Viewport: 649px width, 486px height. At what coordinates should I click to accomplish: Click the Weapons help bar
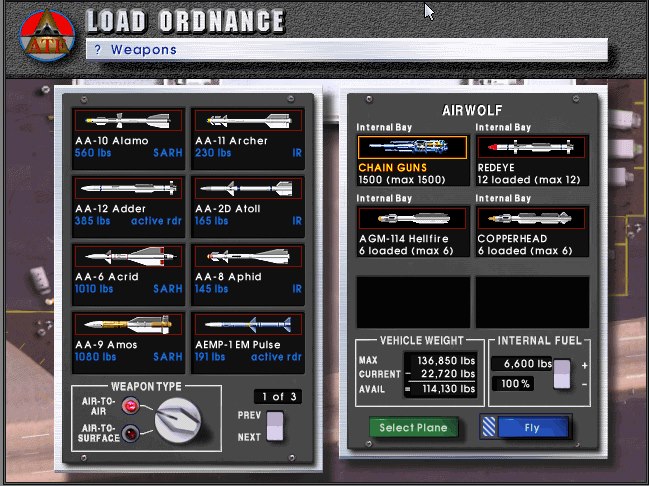click(346, 50)
